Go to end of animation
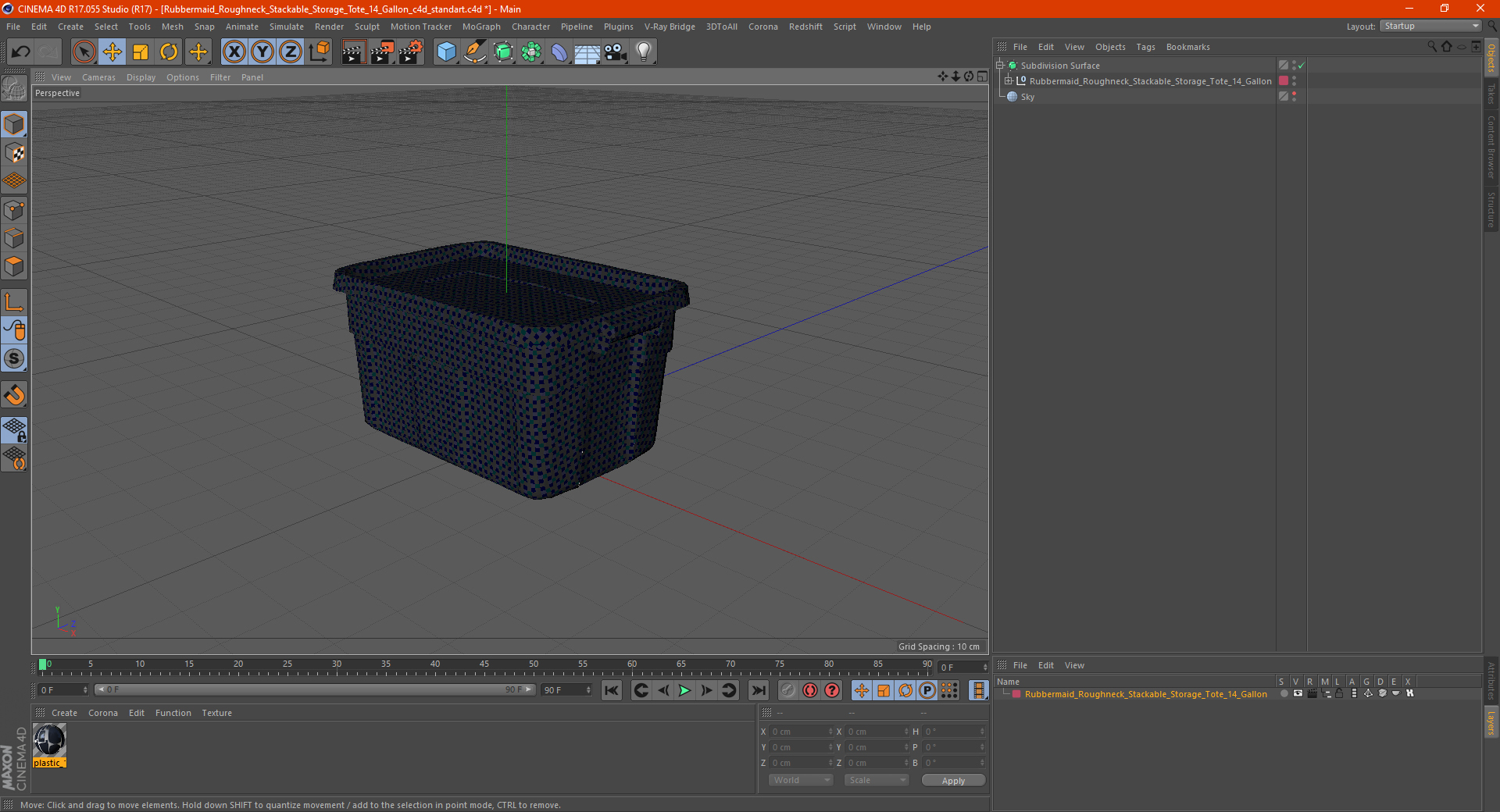This screenshot has width=1500, height=812. [x=758, y=690]
